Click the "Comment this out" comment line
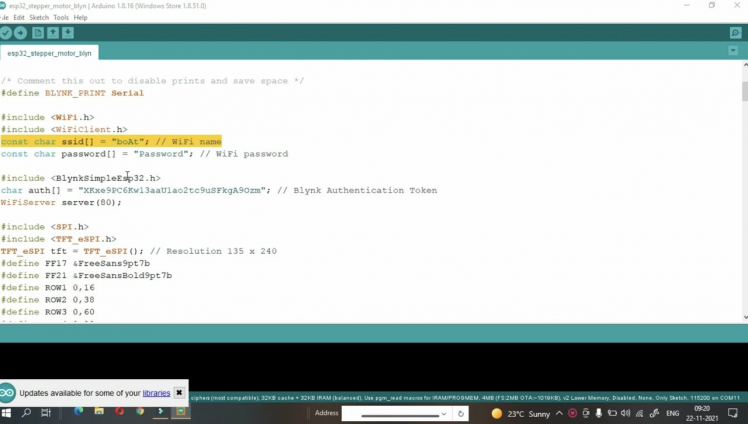Viewport: 748px width, 424px height. pyautogui.click(x=152, y=81)
